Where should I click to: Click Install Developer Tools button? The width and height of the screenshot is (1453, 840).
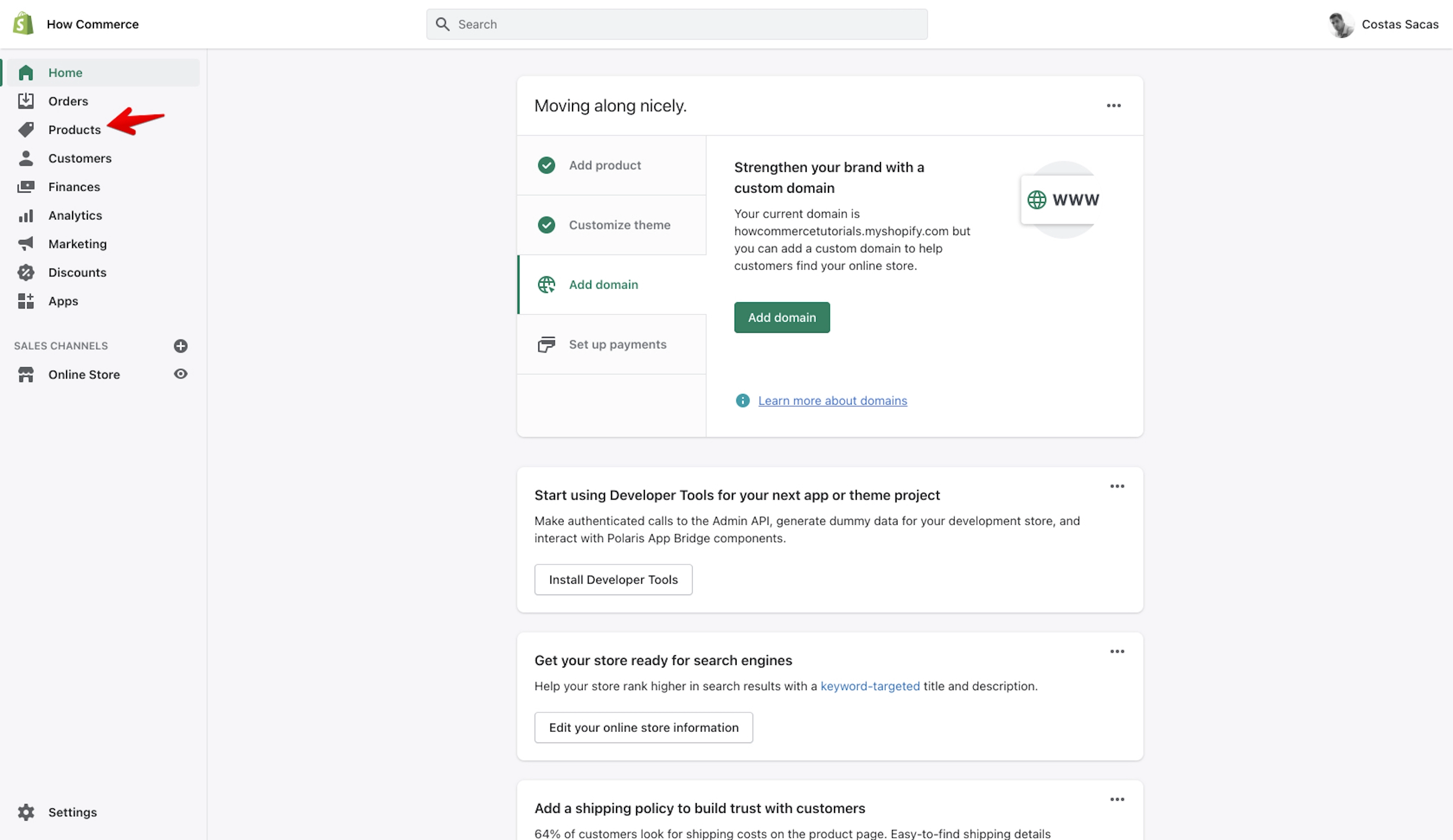click(613, 579)
